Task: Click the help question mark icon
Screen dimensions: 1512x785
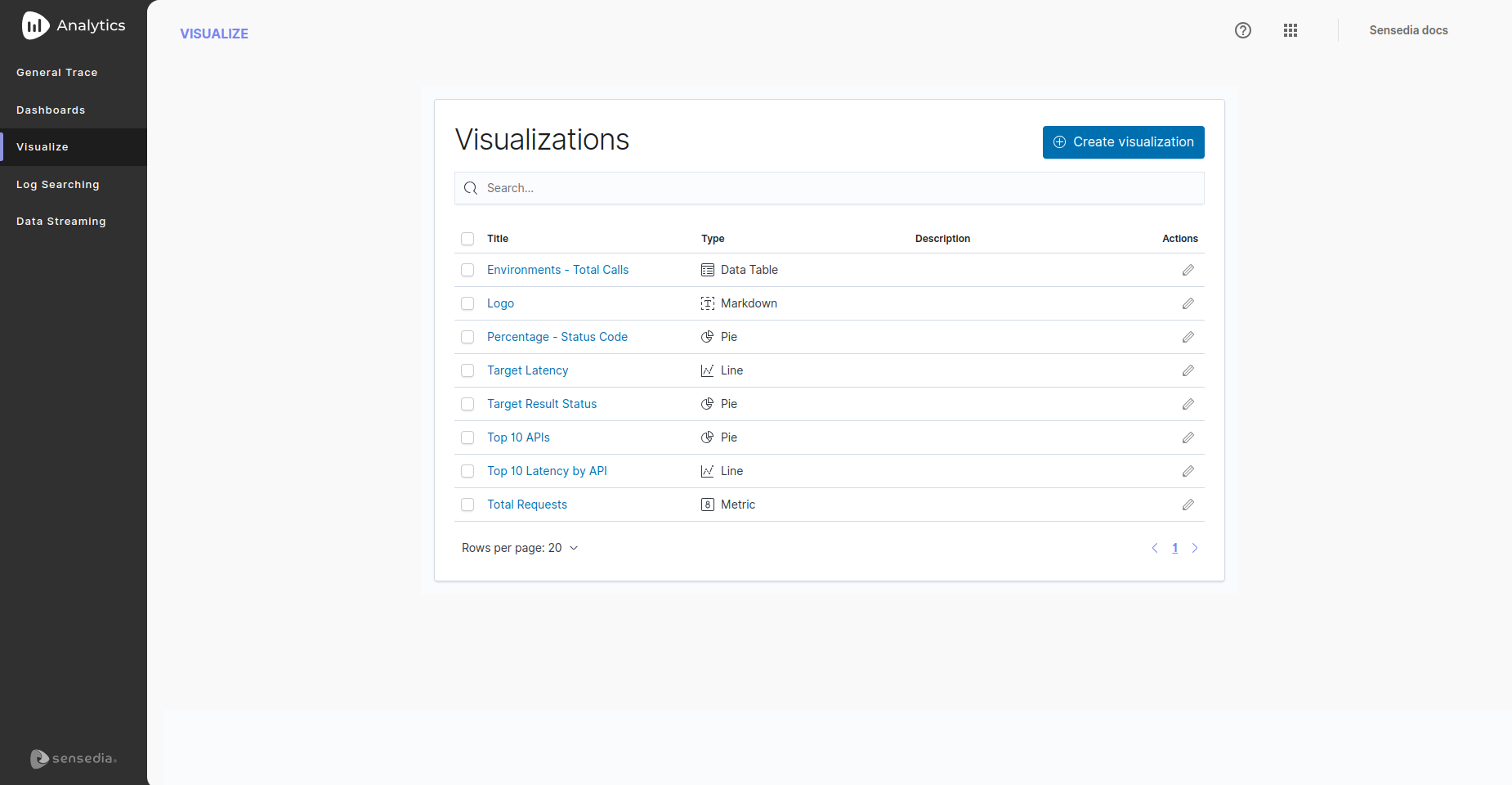Action: 1242,30
